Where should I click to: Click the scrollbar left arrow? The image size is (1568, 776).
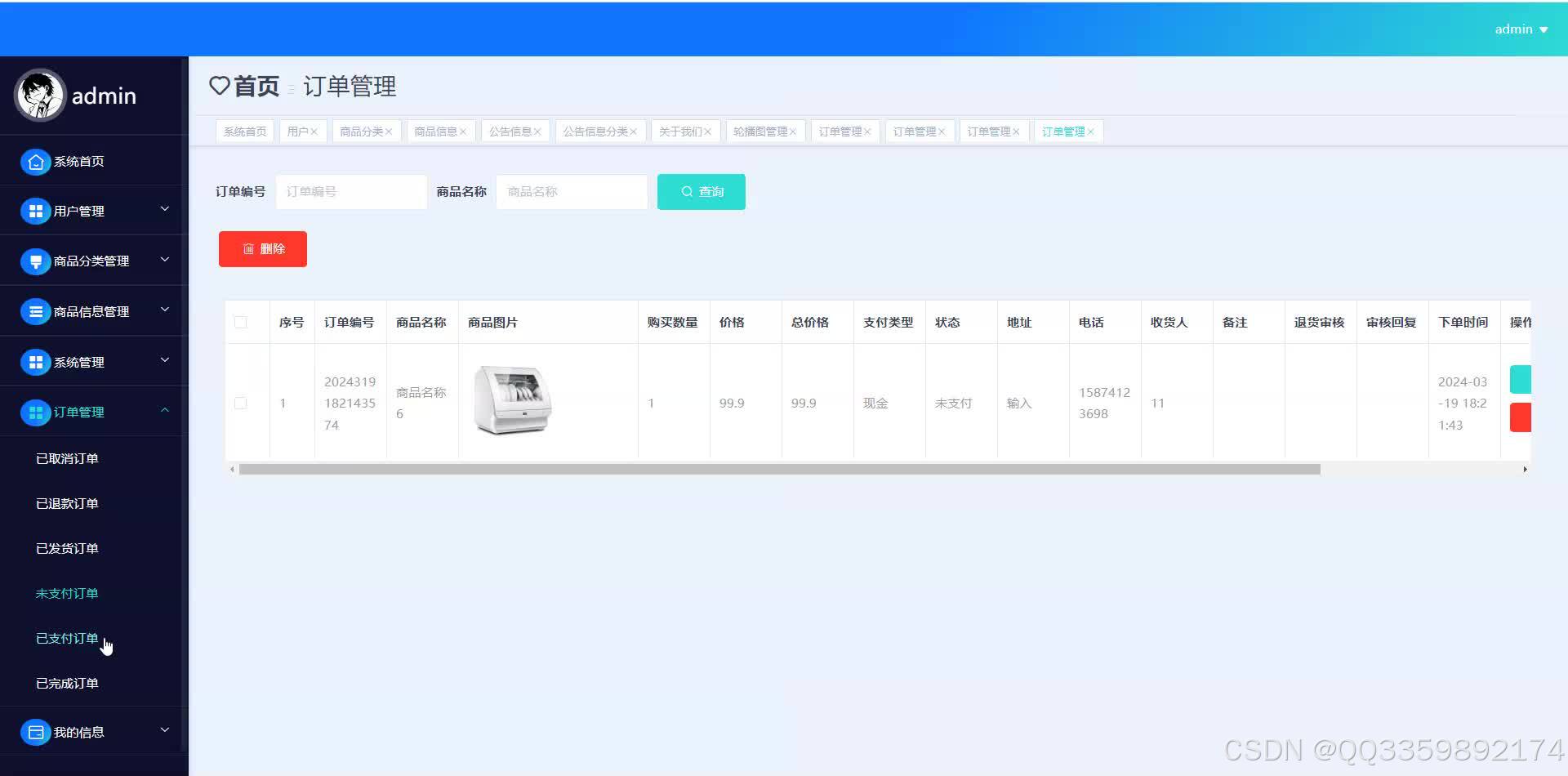233,470
